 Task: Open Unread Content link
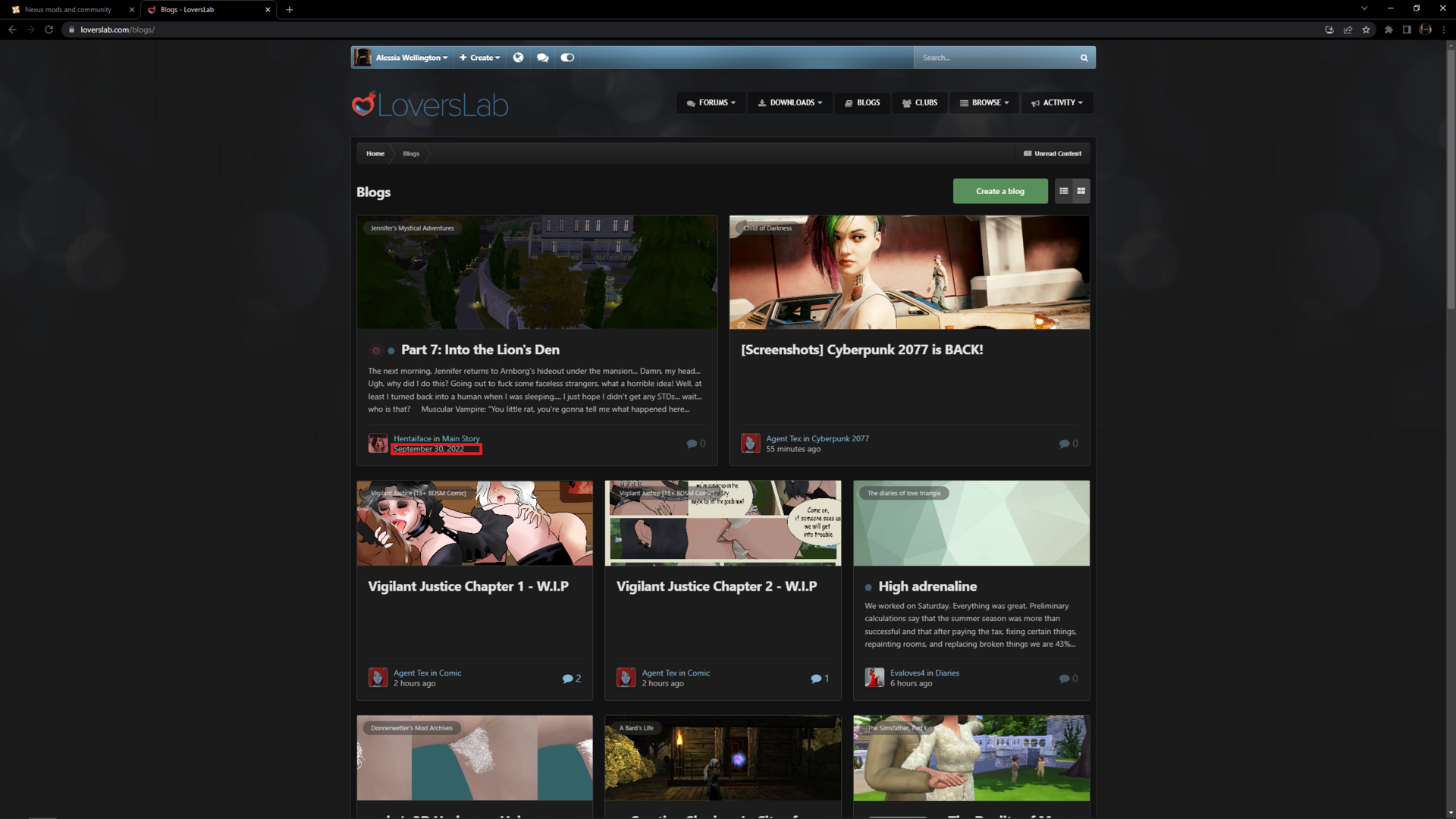tap(1053, 153)
